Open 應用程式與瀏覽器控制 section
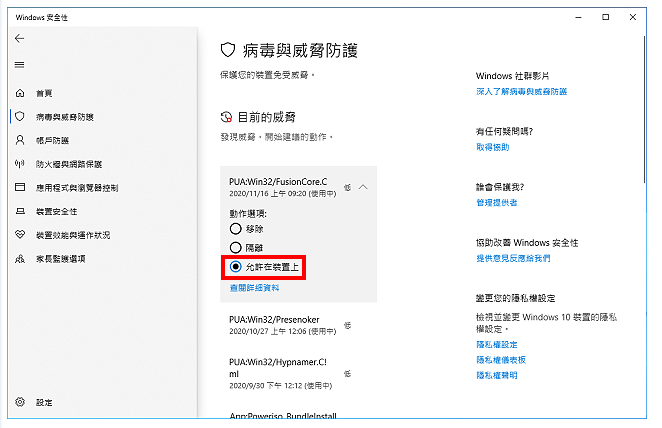Screen dimensions: 662x428 [x=77, y=188]
